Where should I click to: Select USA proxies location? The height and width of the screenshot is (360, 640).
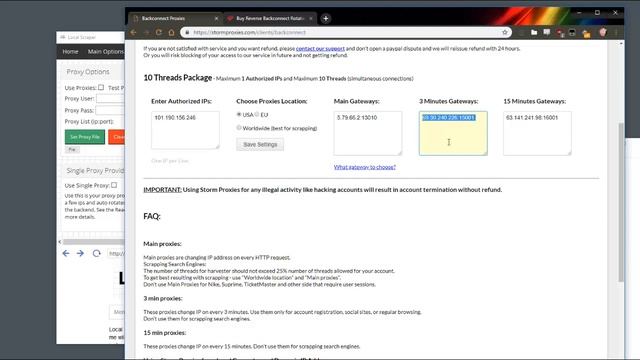coord(239,115)
